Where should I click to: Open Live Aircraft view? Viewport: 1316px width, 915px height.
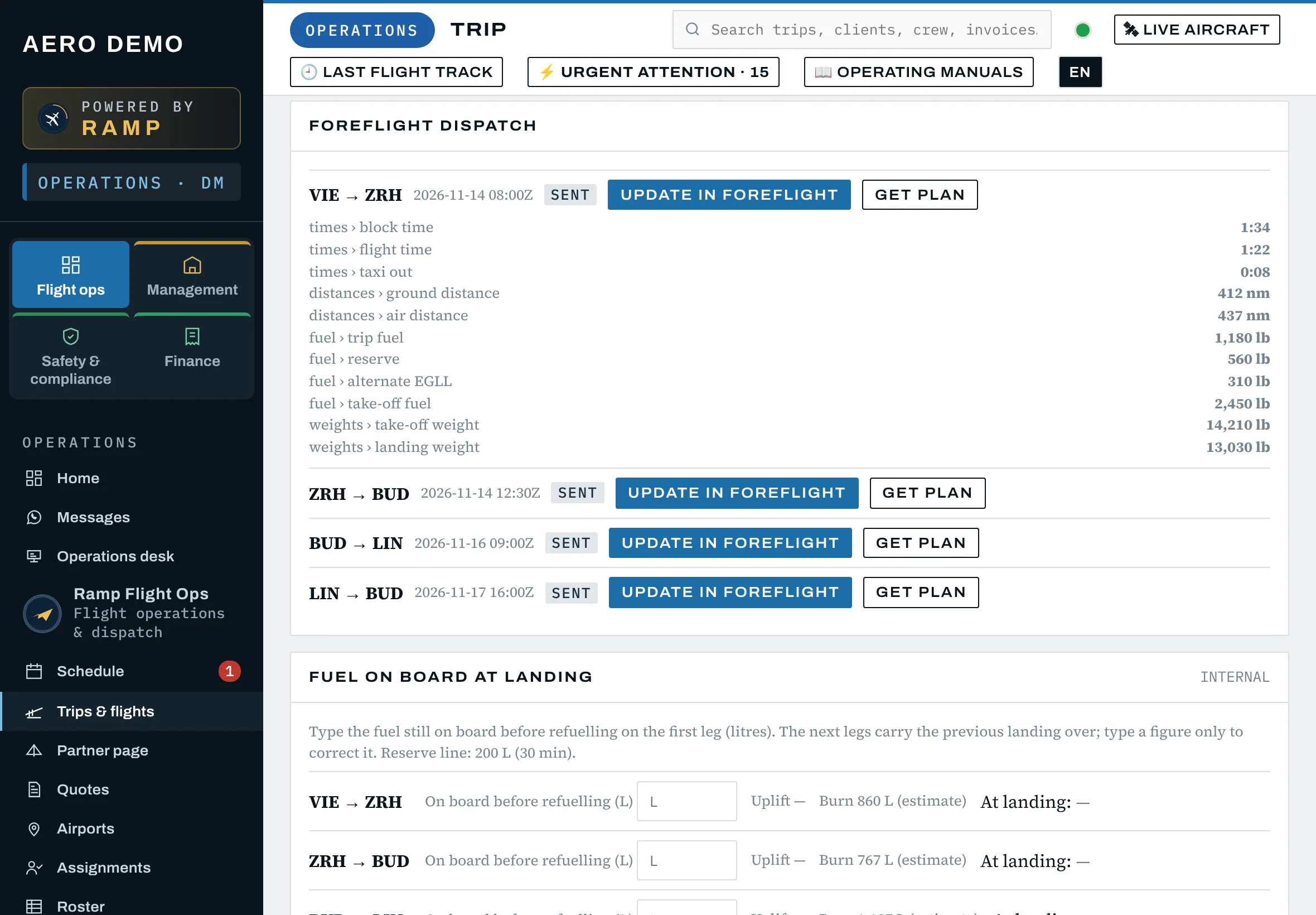click(x=1196, y=29)
